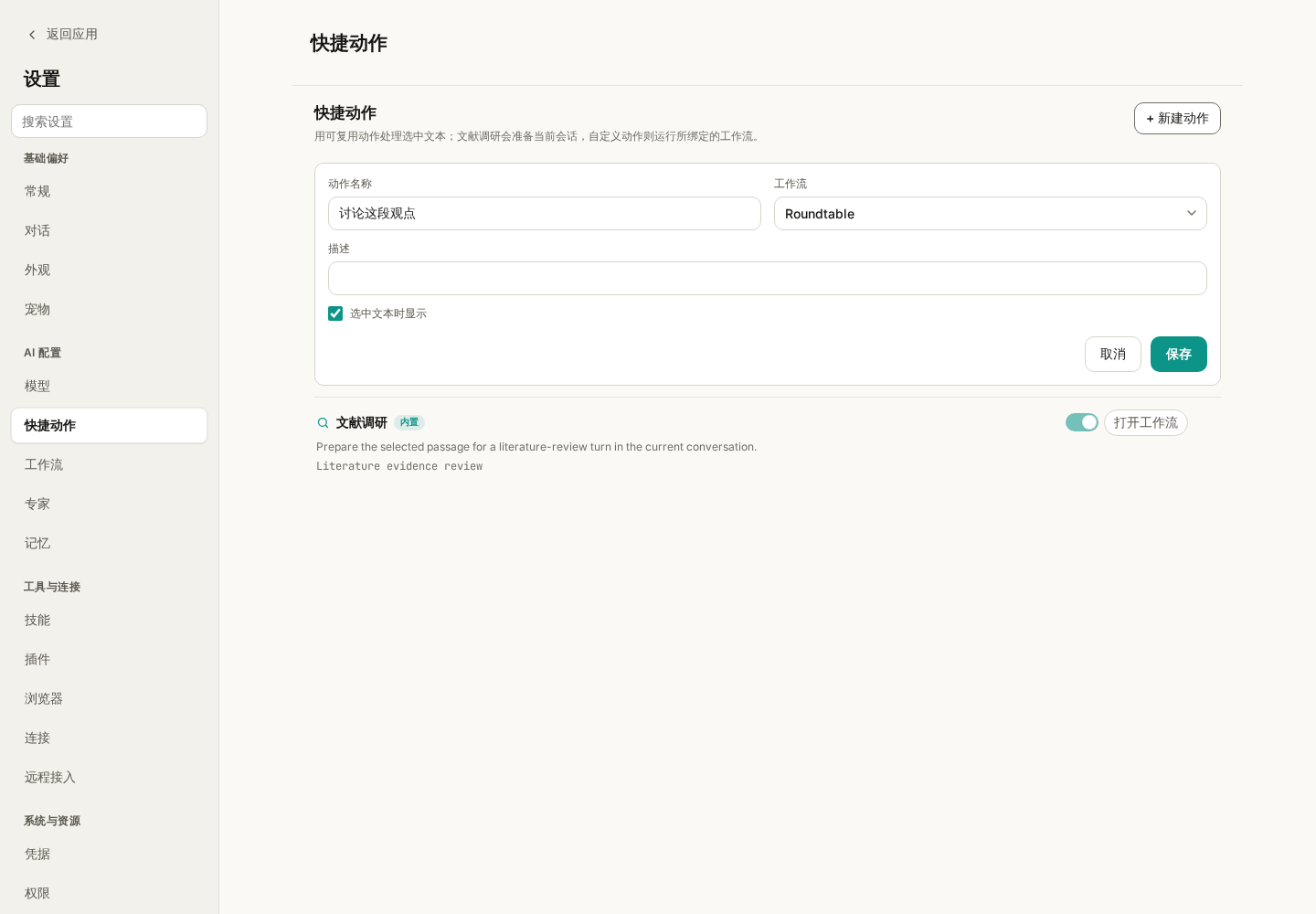Open the 权限 settings page

(110, 894)
